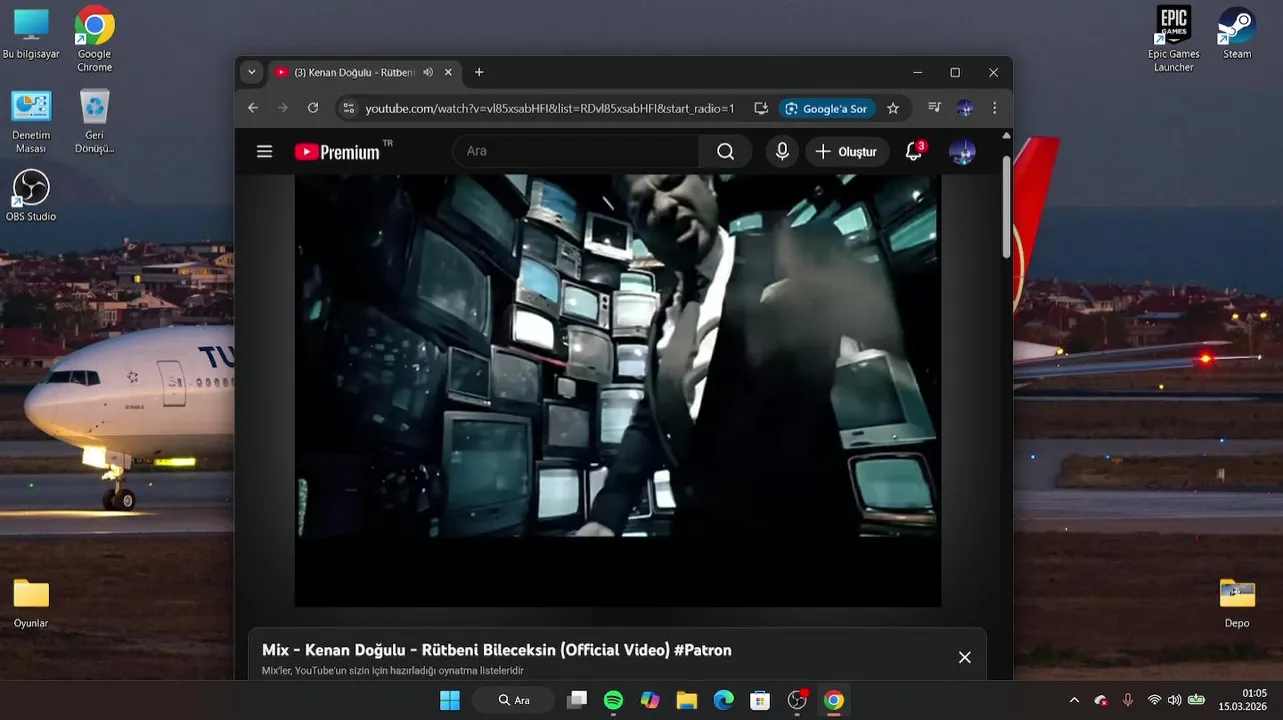
Task: Bookmark this page with the star icon
Action: pos(893,108)
